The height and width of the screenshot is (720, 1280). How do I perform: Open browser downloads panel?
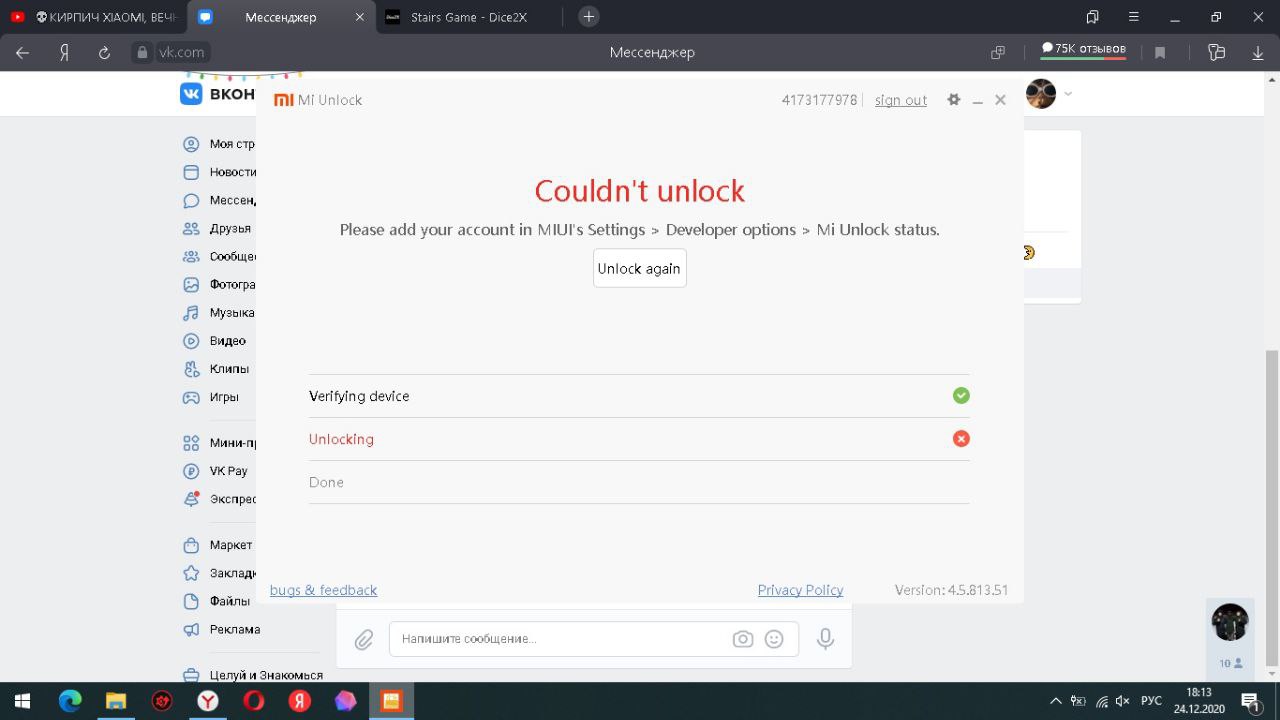click(x=1258, y=52)
